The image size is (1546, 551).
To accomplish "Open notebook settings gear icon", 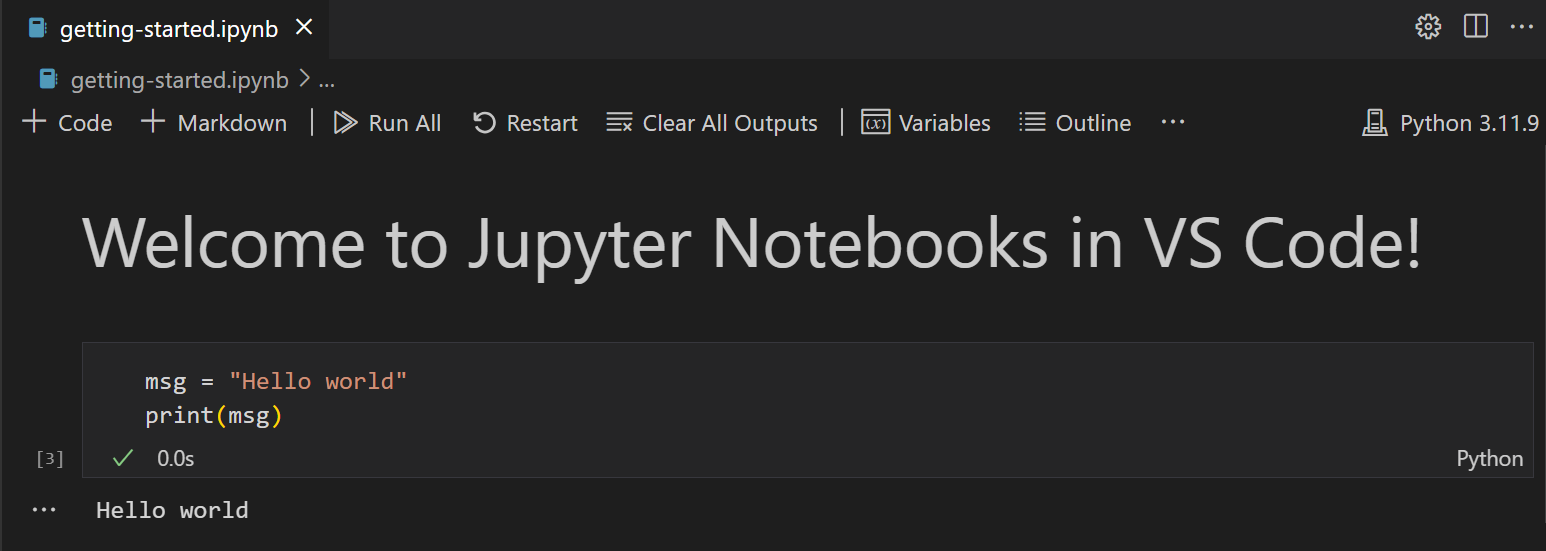I will tap(1428, 27).
